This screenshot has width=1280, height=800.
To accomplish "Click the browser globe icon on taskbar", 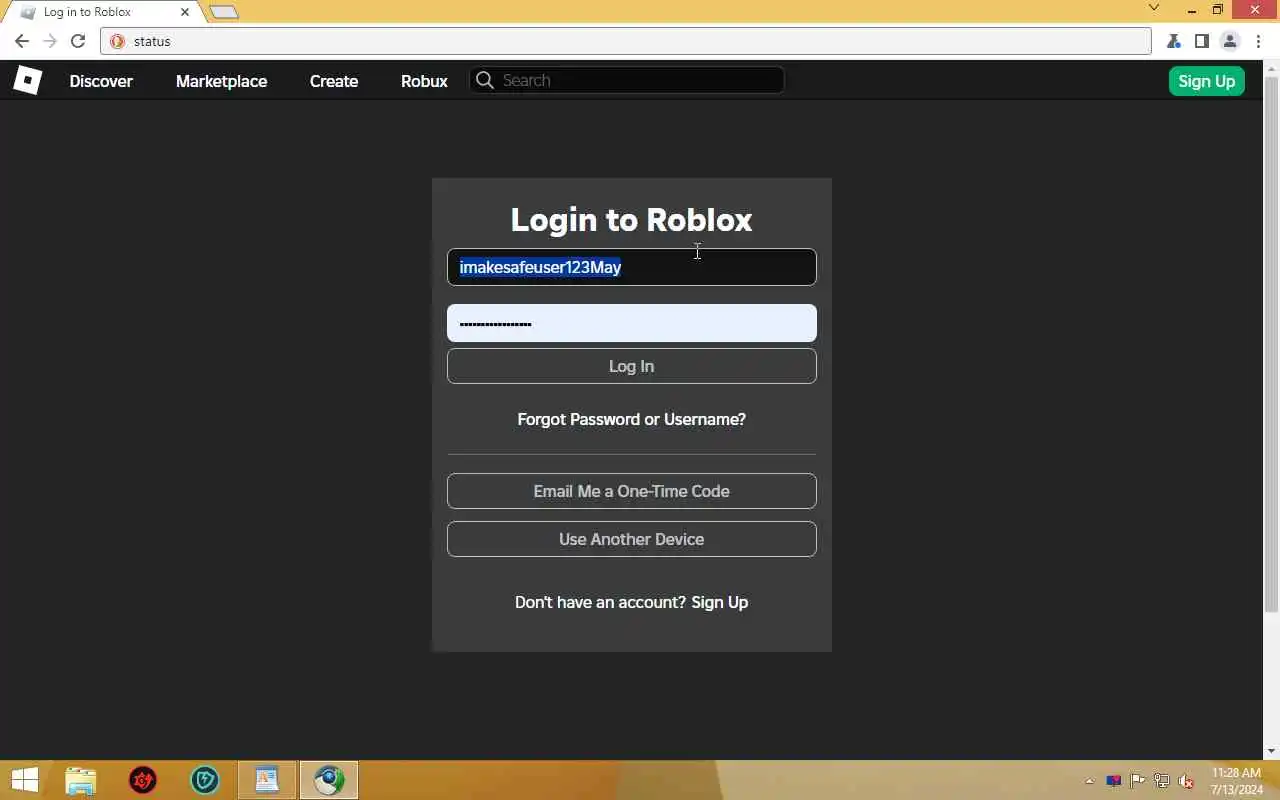I will [x=329, y=780].
